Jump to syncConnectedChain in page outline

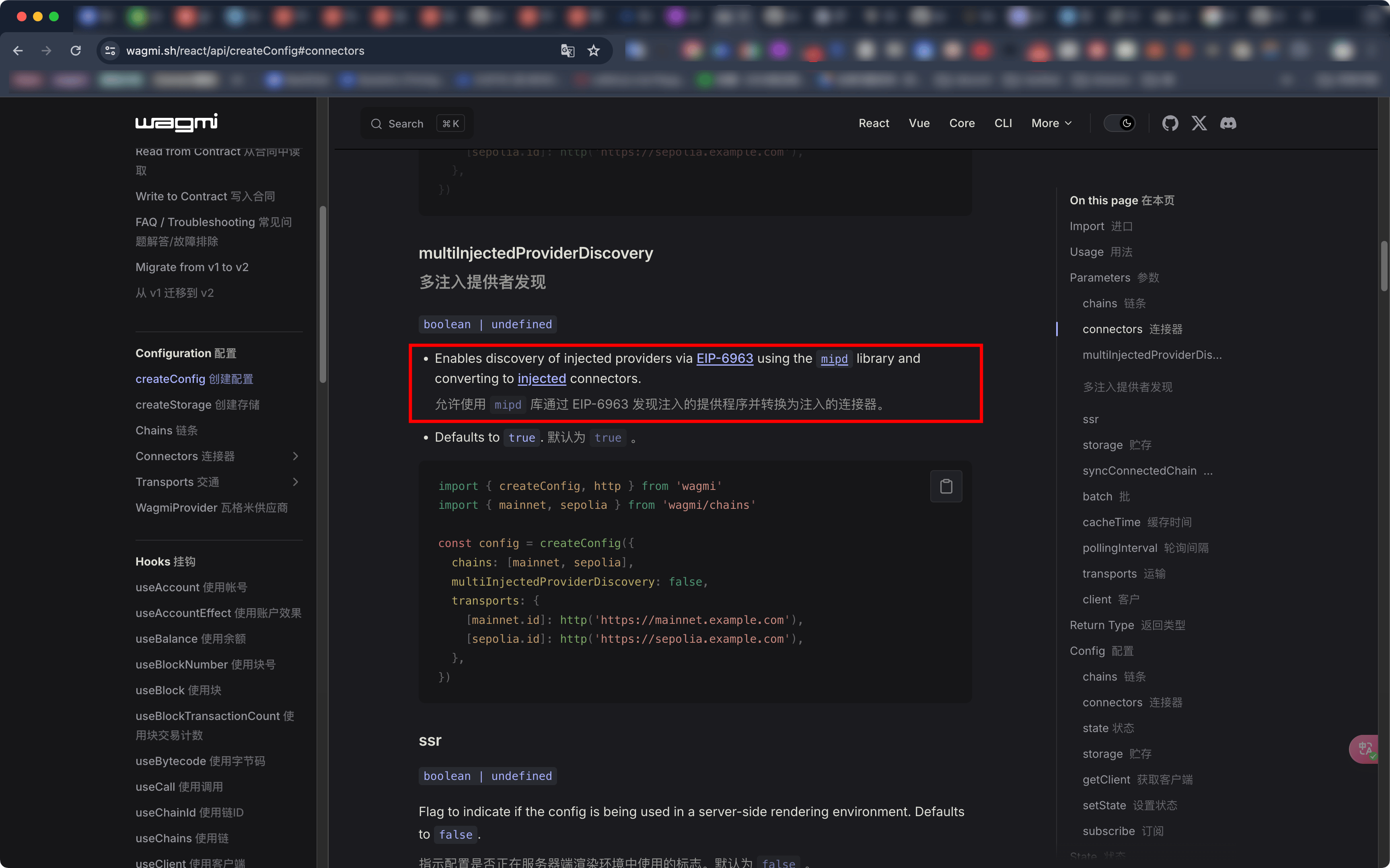tap(1147, 471)
